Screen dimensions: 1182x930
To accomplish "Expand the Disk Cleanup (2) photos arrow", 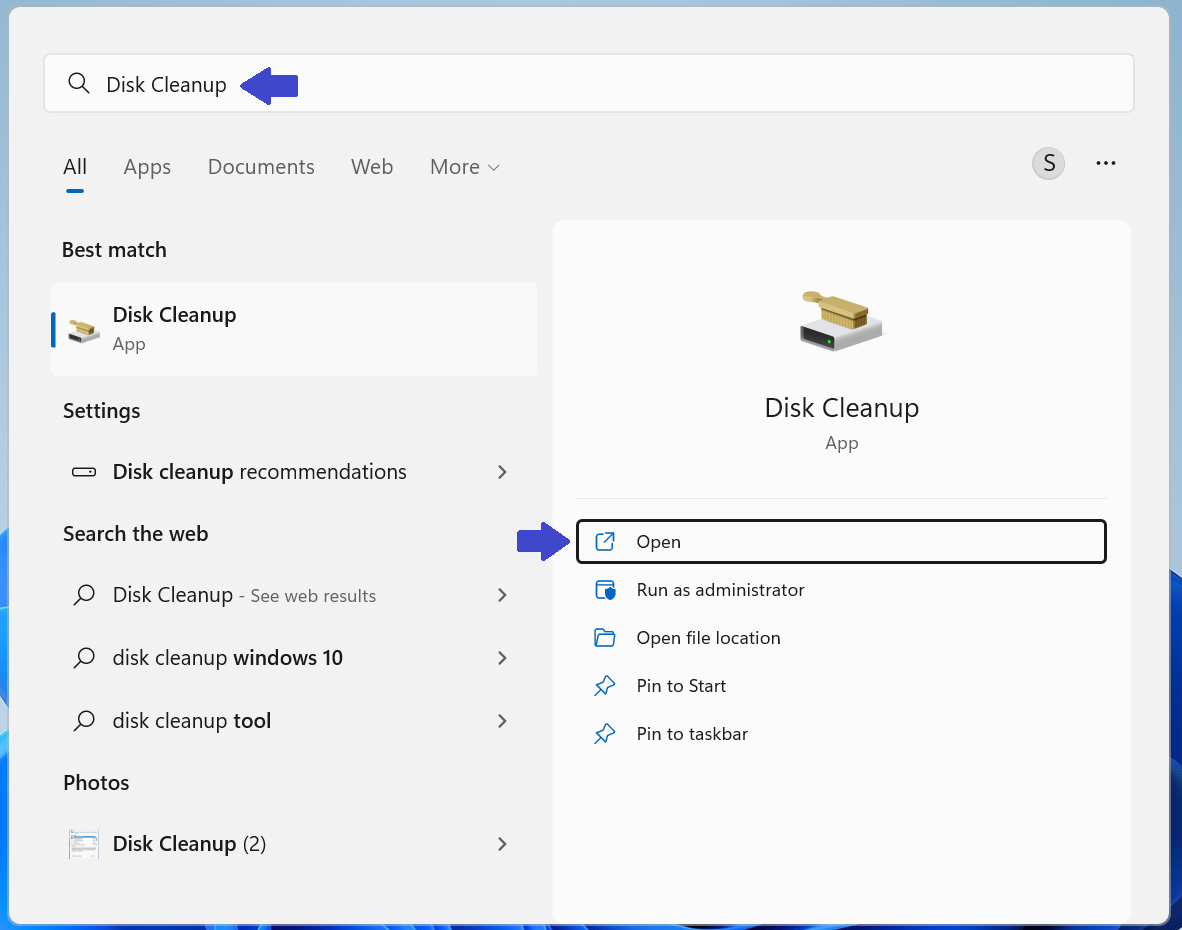I will click(x=502, y=844).
